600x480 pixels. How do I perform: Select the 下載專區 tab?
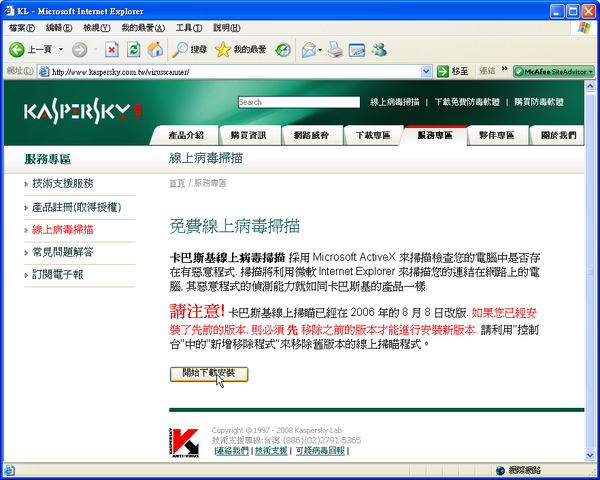tap(373, 135)
